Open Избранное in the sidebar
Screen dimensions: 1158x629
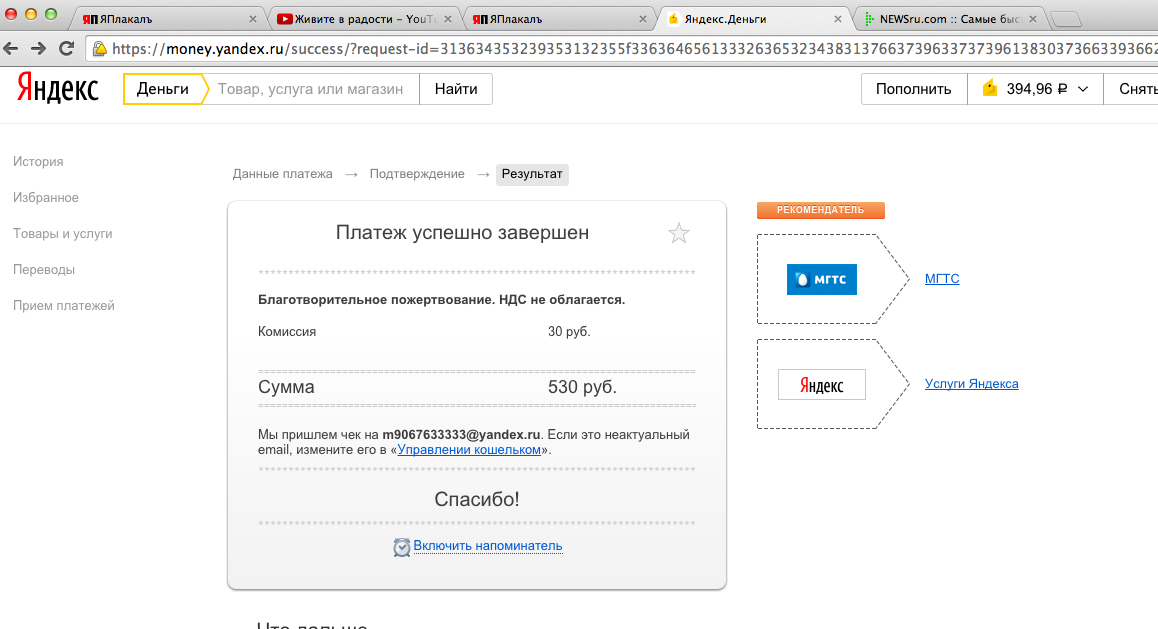pyautogui.click(x=46, y=198)
